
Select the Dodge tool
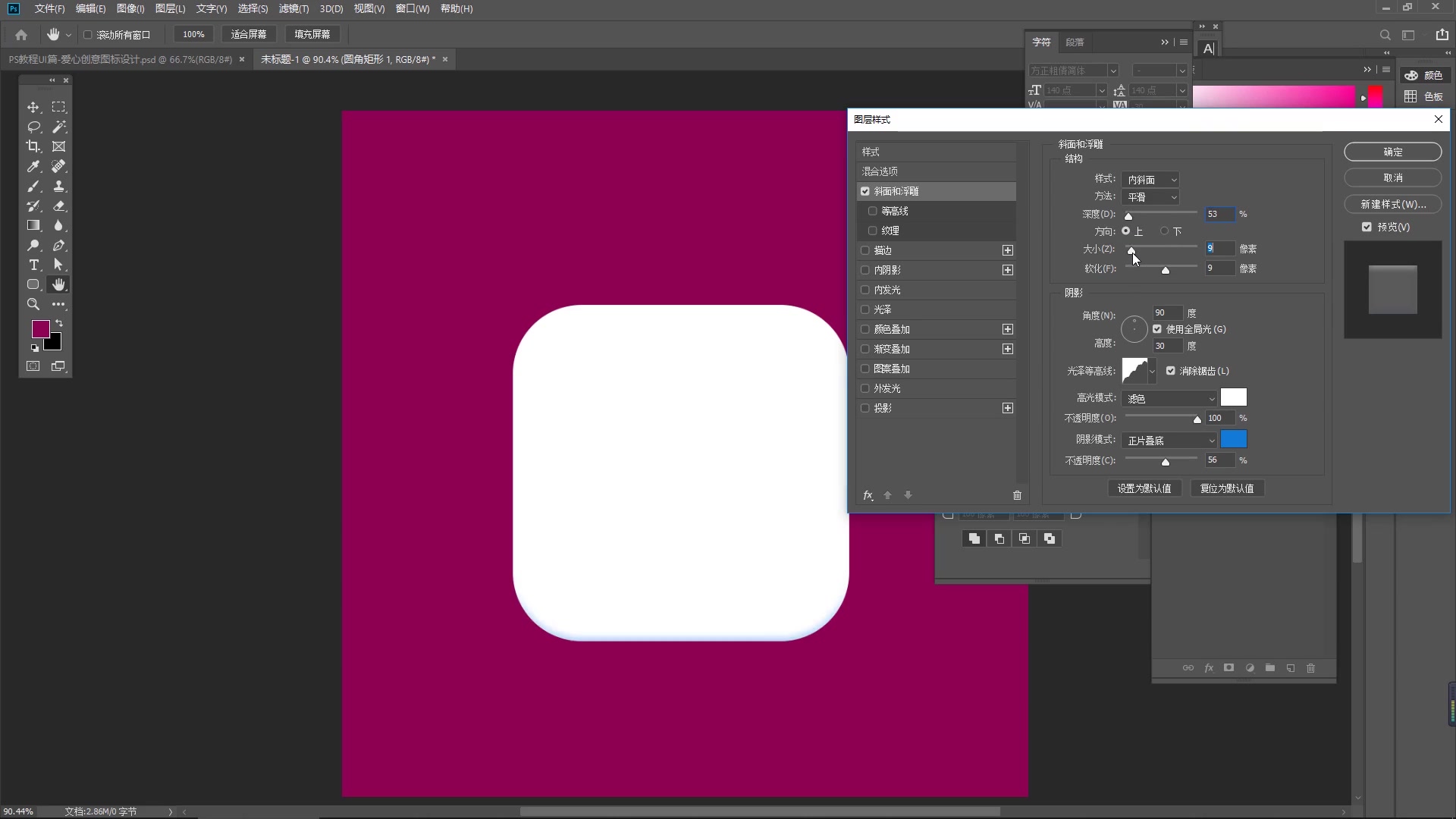(33, 245)
